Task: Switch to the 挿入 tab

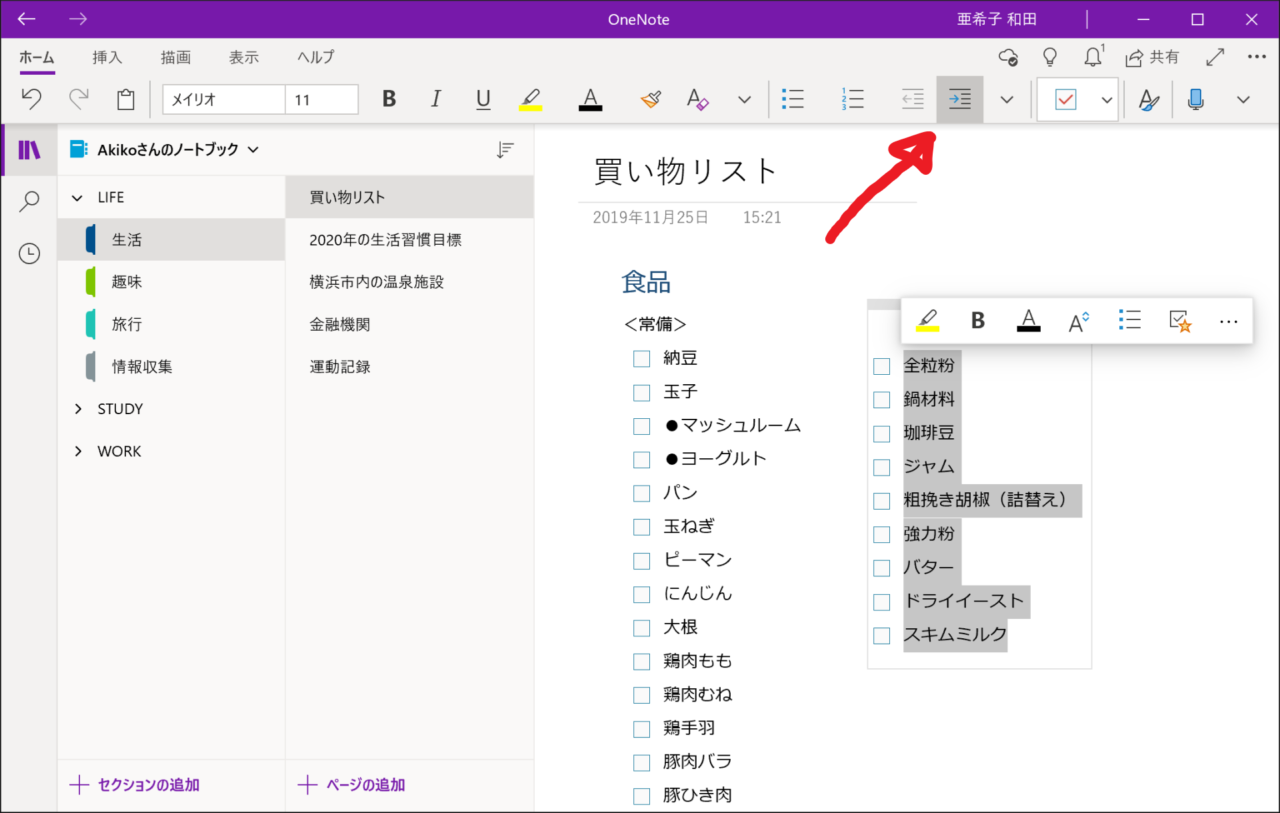Action: click(107, 57)
